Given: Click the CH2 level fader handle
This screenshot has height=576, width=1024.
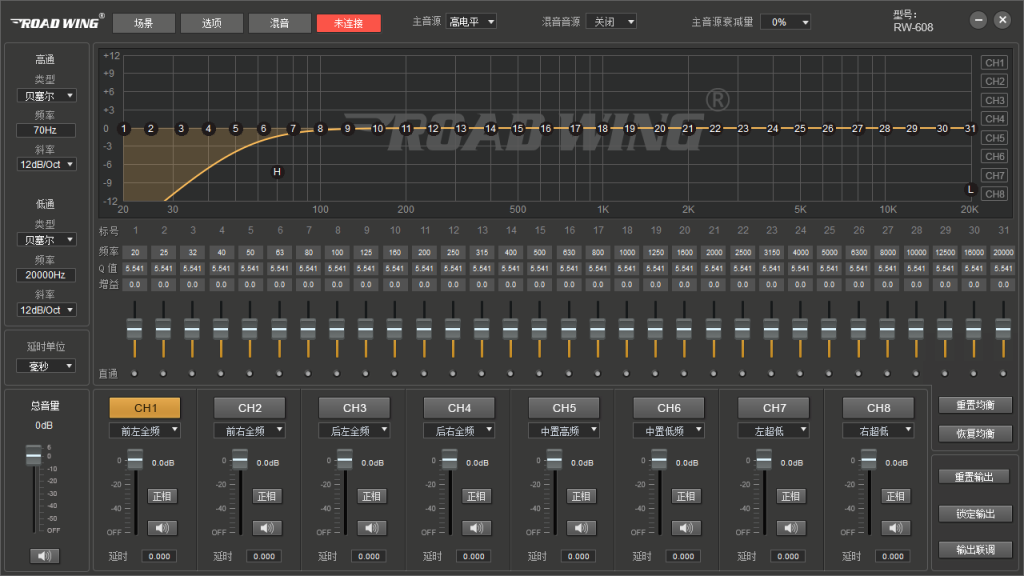Looking at the screenshot, I should [x=240, y=460].
